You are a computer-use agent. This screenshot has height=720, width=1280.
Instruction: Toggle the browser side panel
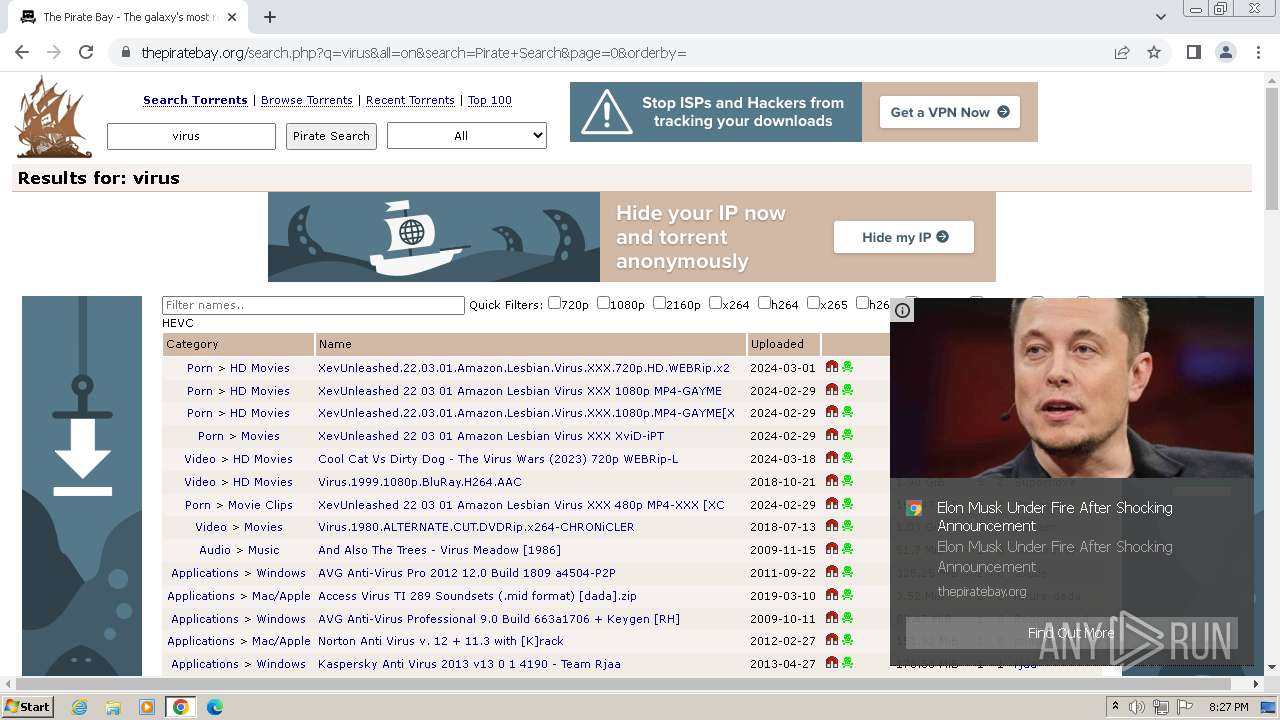coord(1193,52)
